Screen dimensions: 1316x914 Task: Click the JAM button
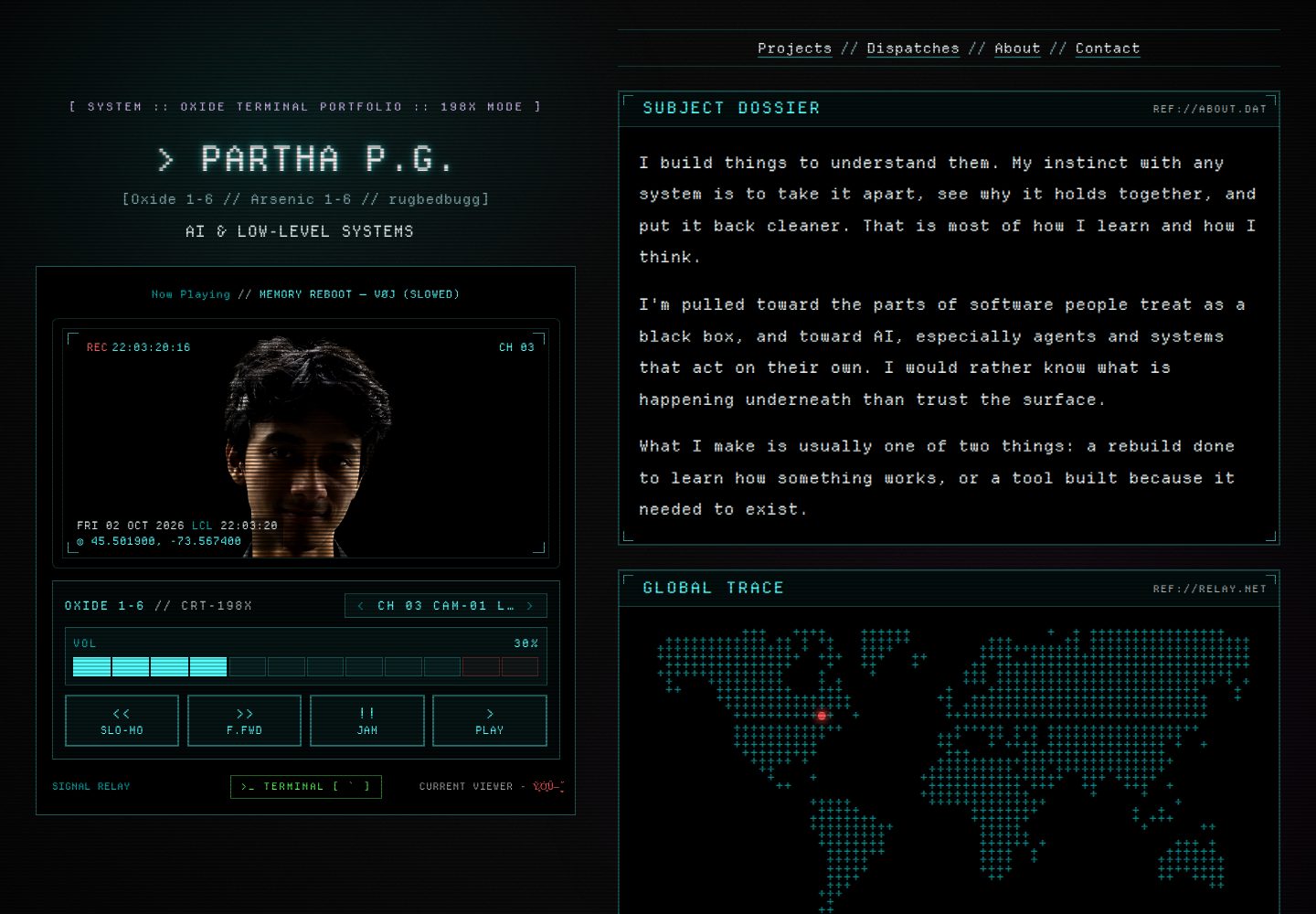367,720
